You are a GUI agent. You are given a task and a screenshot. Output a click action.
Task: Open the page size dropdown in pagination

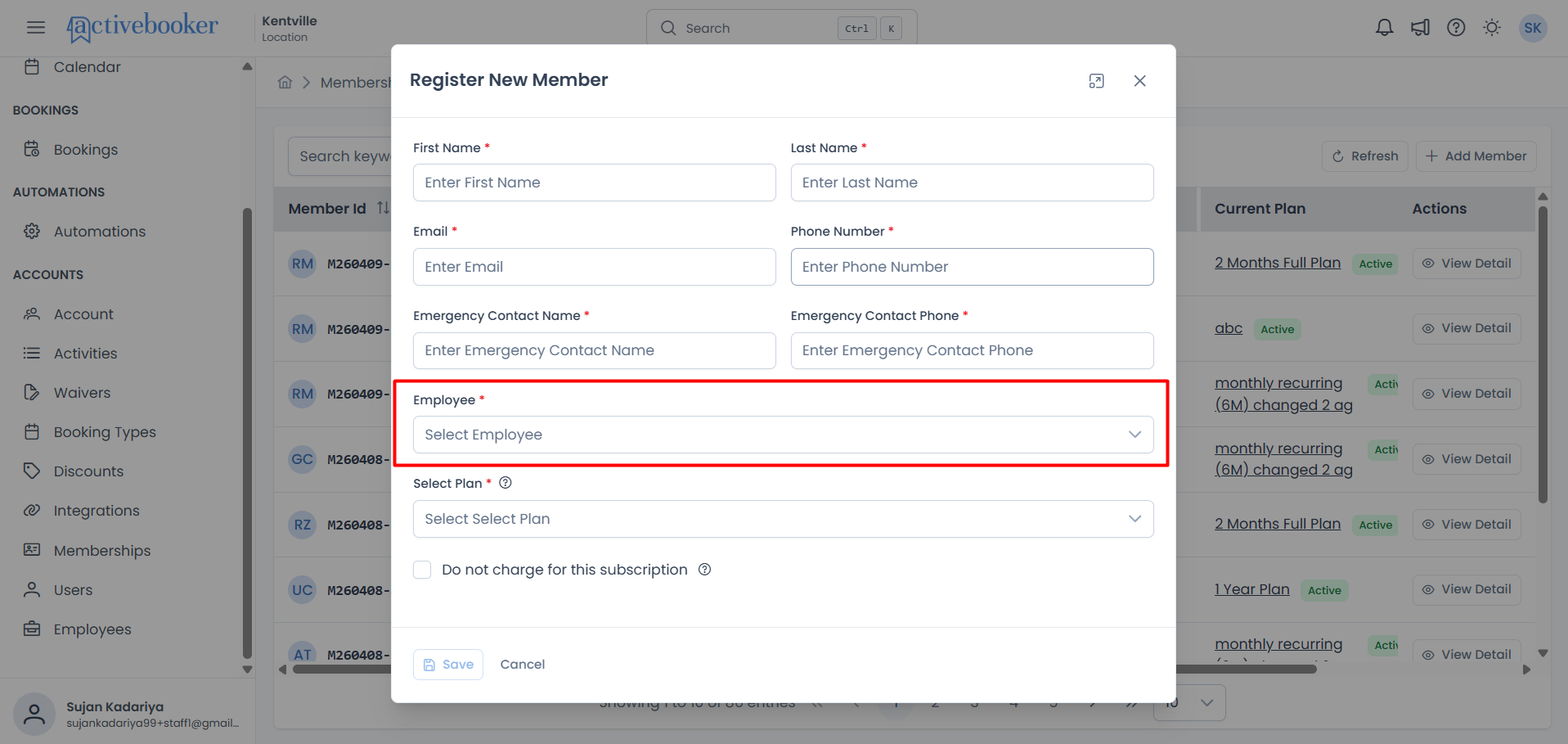click(1189, 703)
